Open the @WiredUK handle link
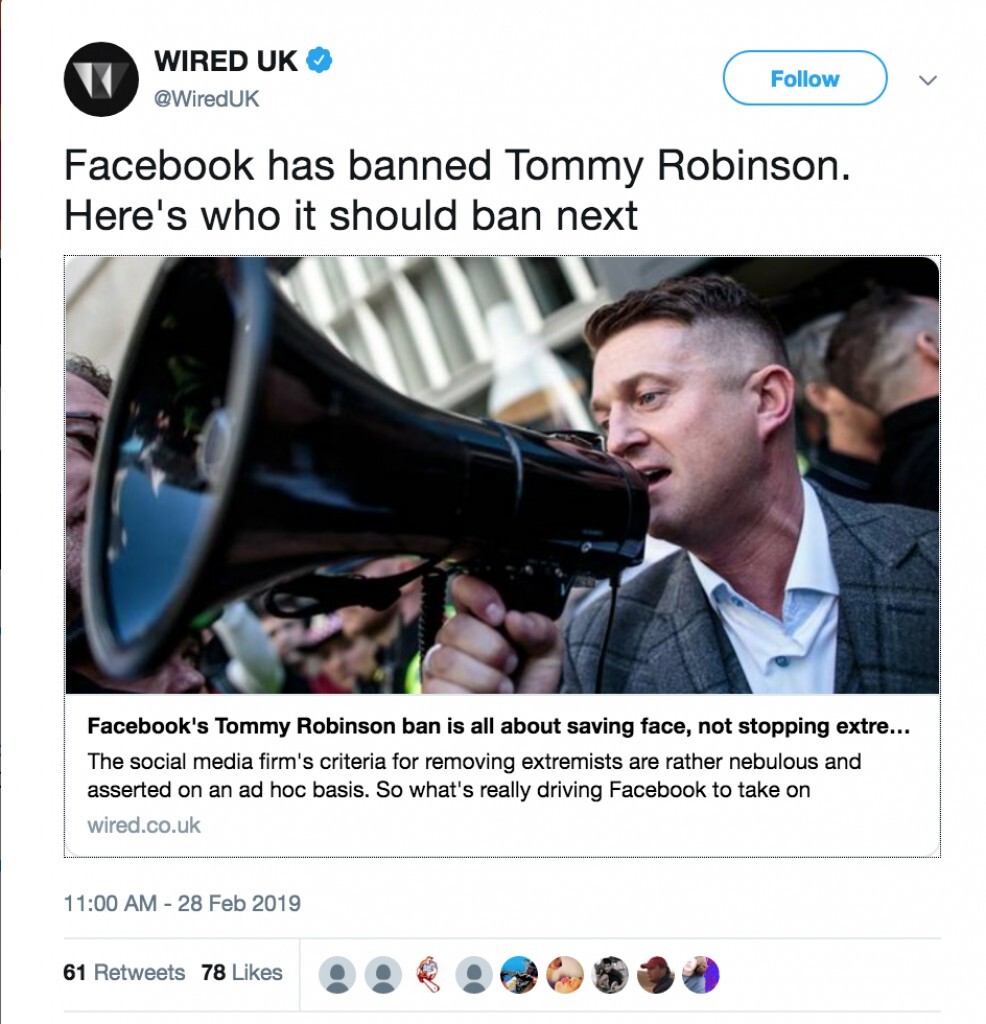Screen dimensions: 986x1024 [x=206, y=99]
